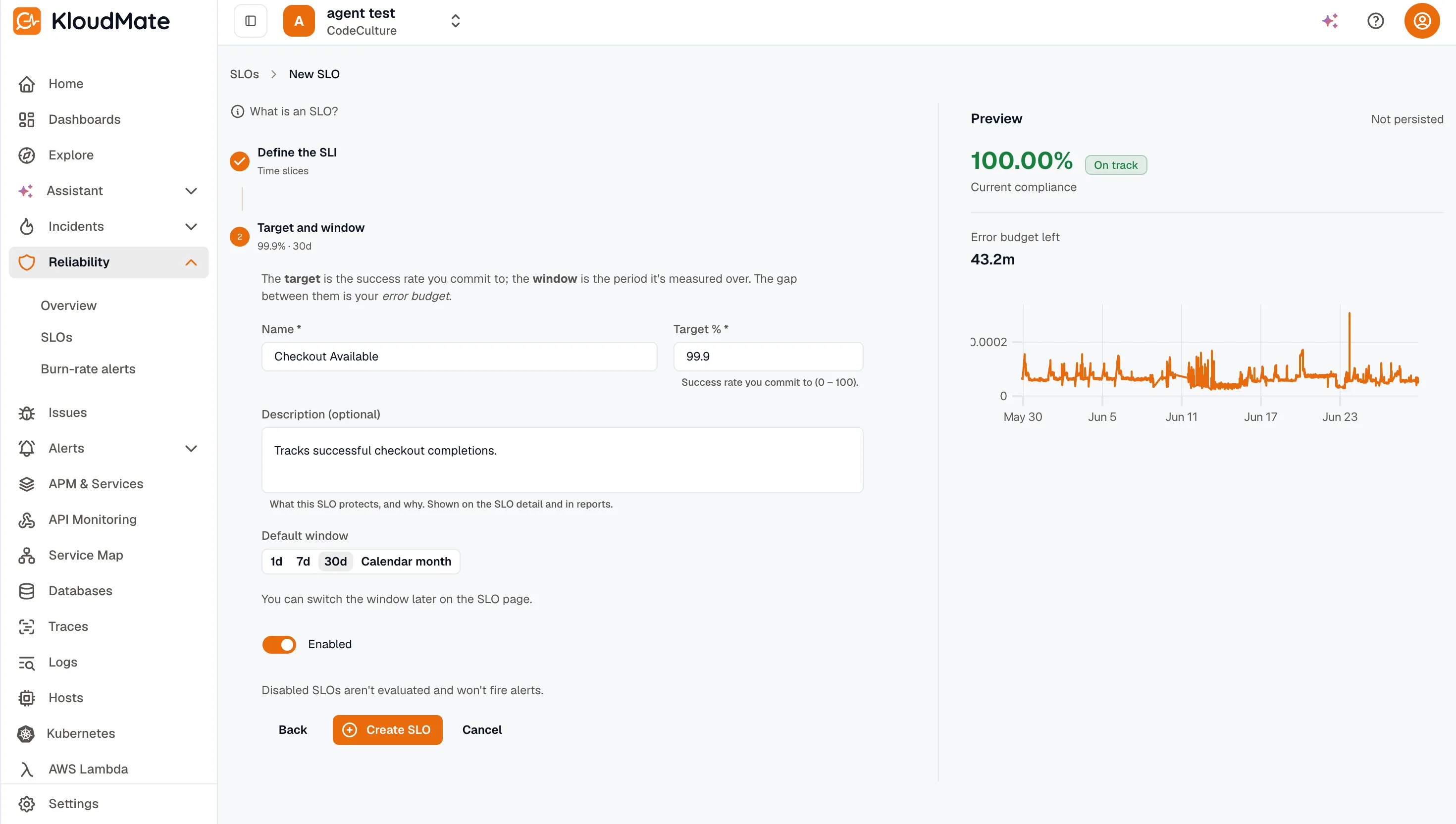Image resolution: width=1456 pixels, height=824 pixels.
Task: Click the APM & Services layers icon
Action: 27,484
